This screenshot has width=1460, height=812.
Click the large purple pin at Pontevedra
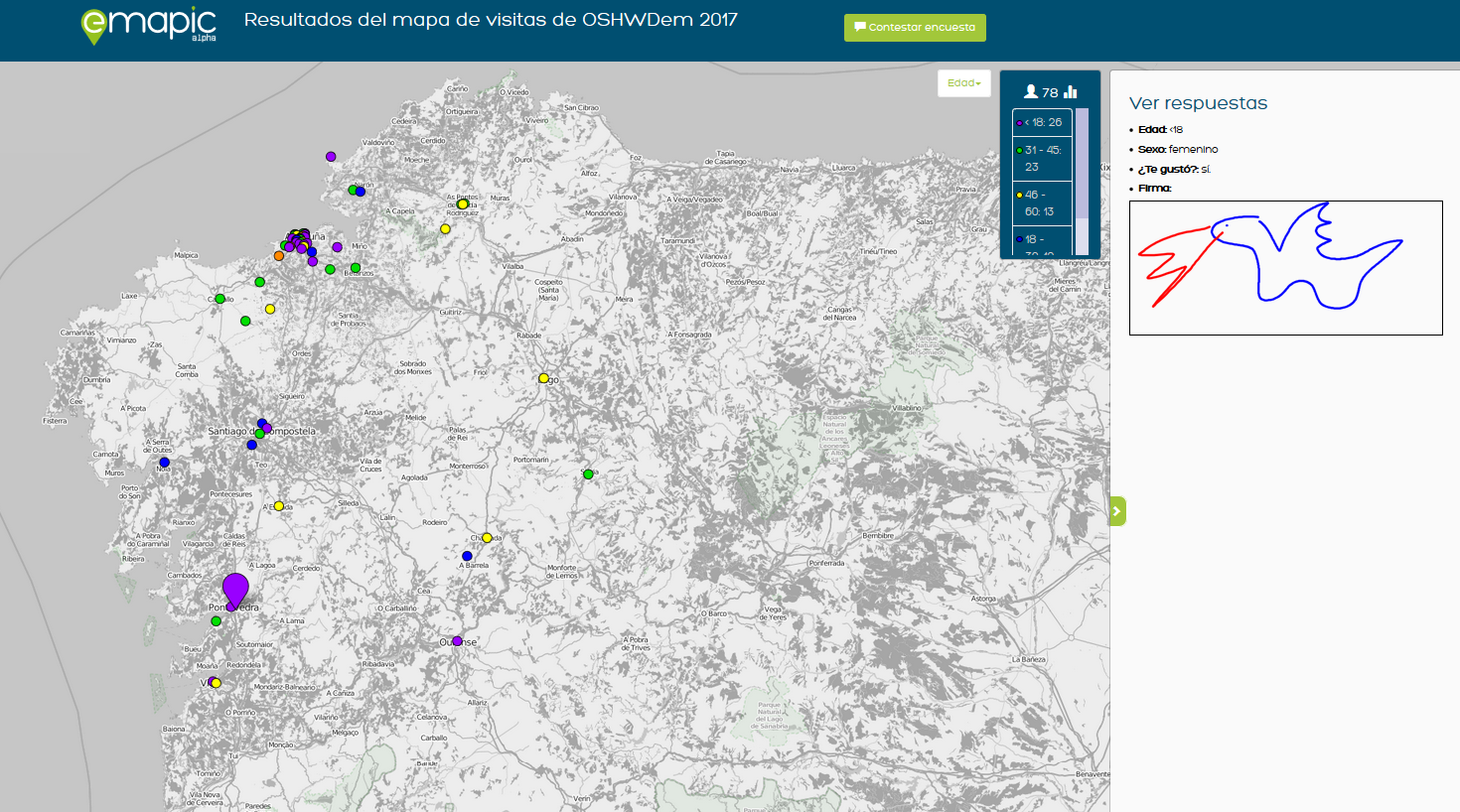[x=235, y=591]
